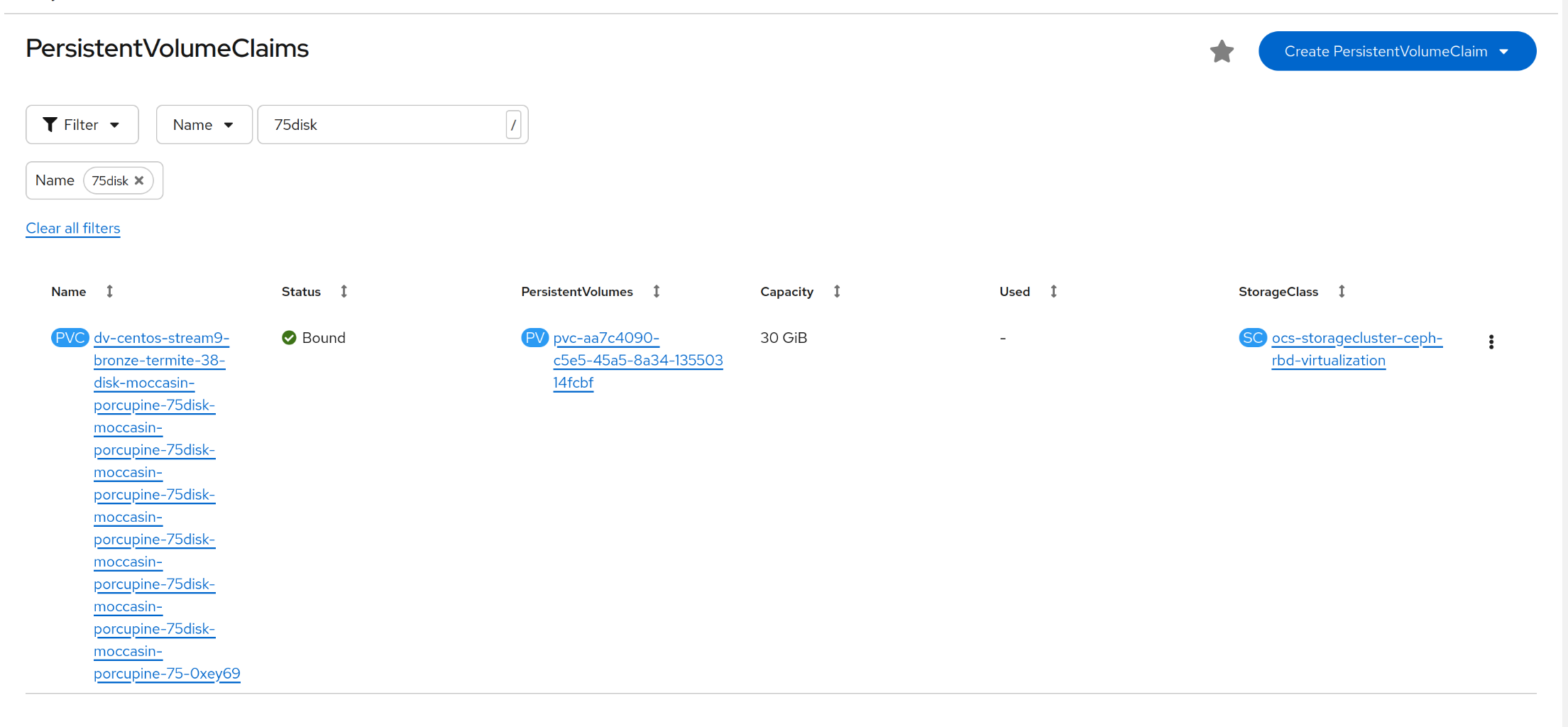Sort by StorageClass column sort icon
1568x727 pixels.
click(x=1342, y=291)
